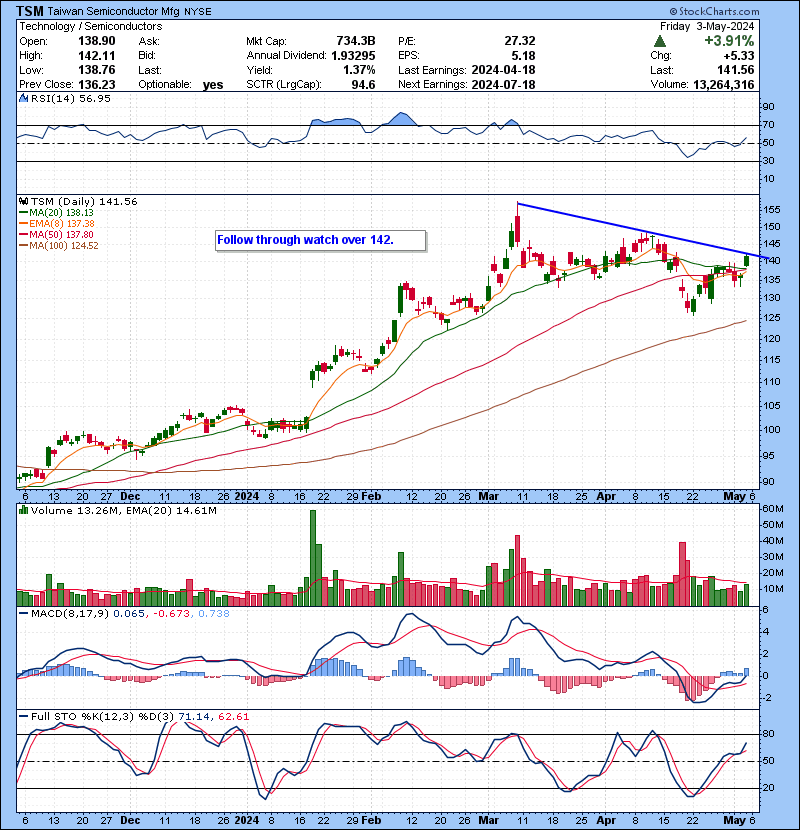The height and width of the screenshot is (830, 800).
Task: Click the tallest green volume bar in January
Action: [313, 558]
